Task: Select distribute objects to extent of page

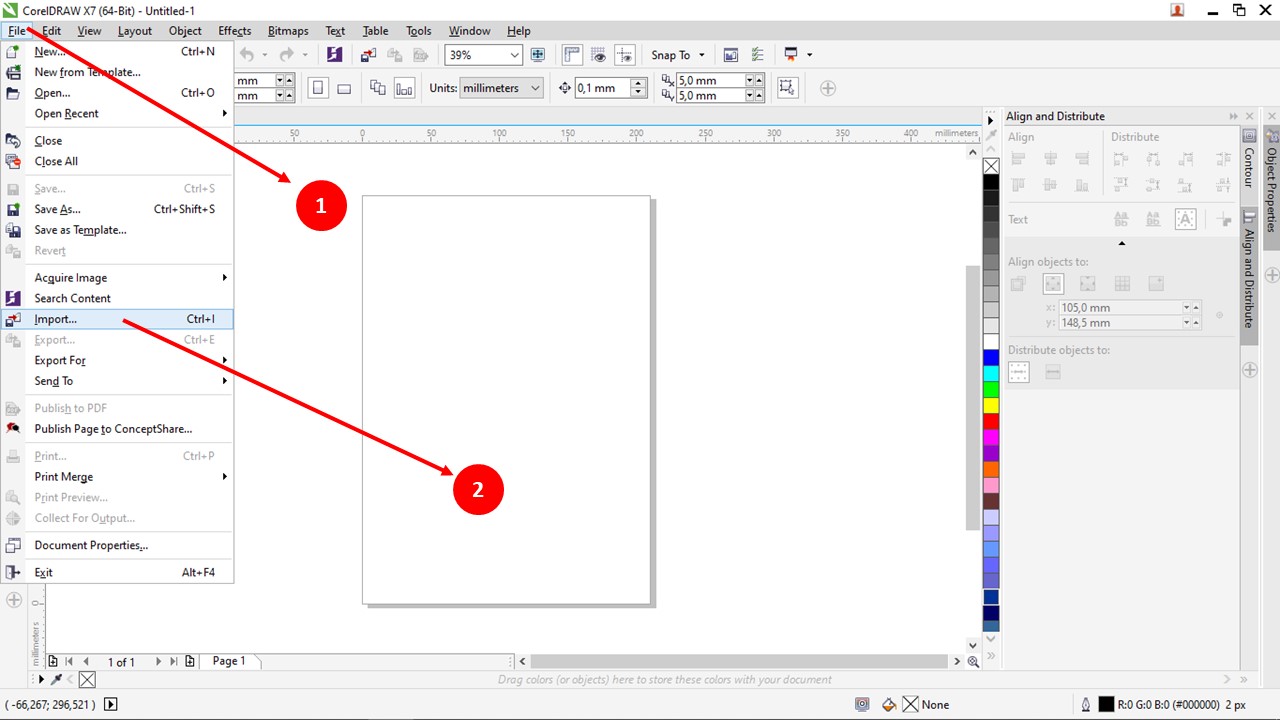Action: click(1053, 372)
